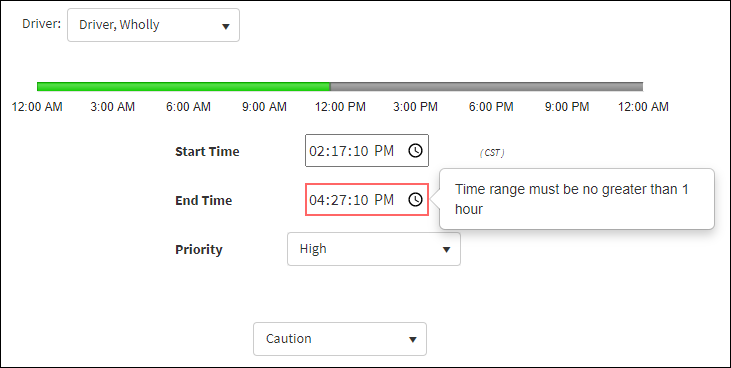Click the (CST) timezone text
This screenshot has width=731, height=368.
[492, 153]
